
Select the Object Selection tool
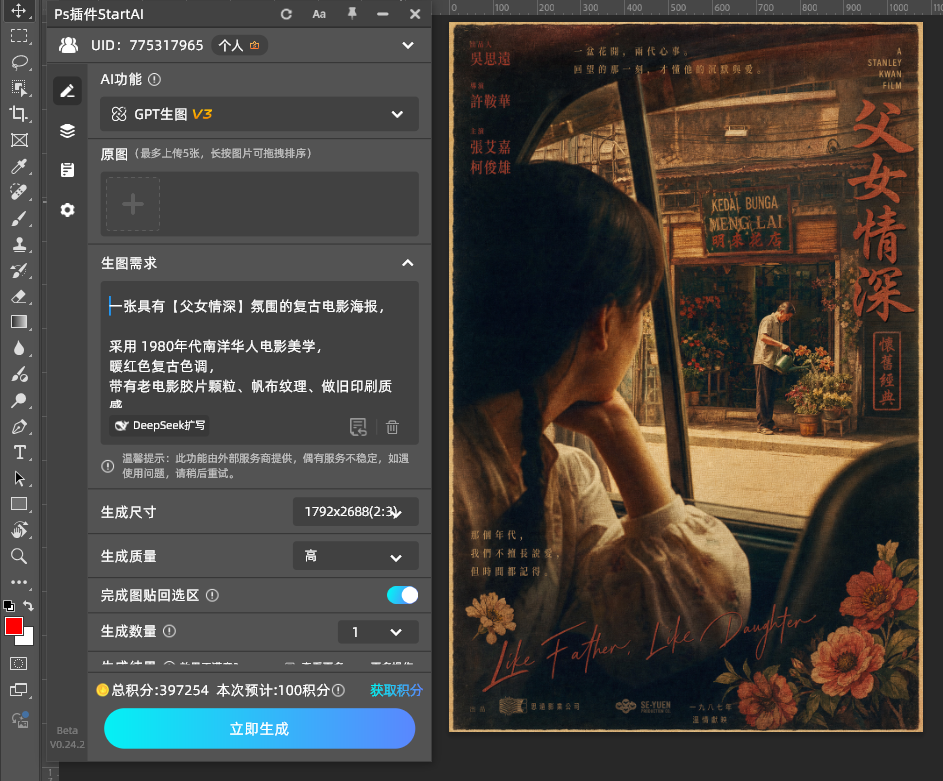tap(19, 88)
